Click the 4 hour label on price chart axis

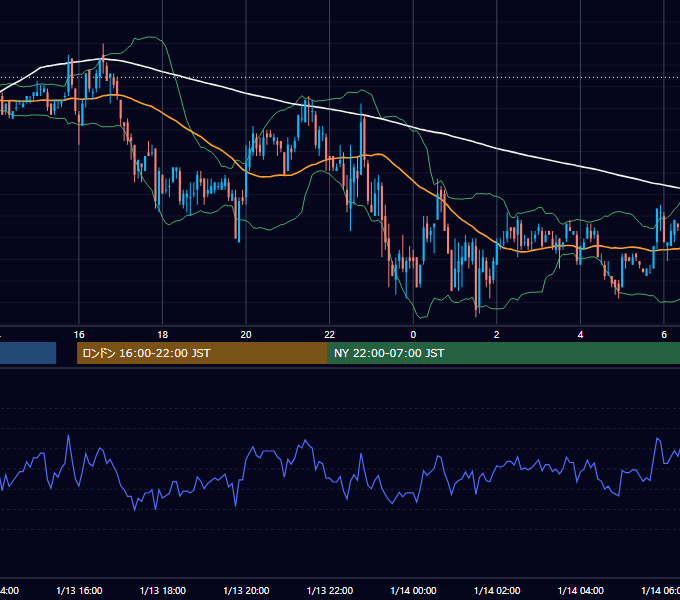click(580, 335)
